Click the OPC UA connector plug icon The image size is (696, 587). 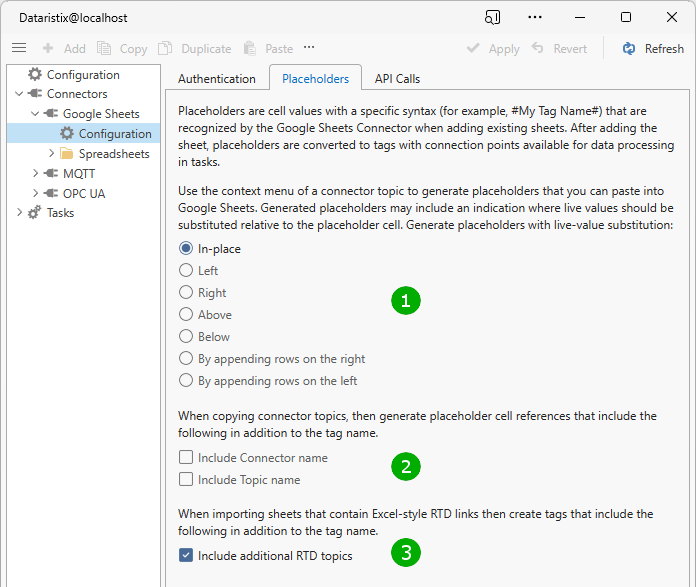click(51, 193)
